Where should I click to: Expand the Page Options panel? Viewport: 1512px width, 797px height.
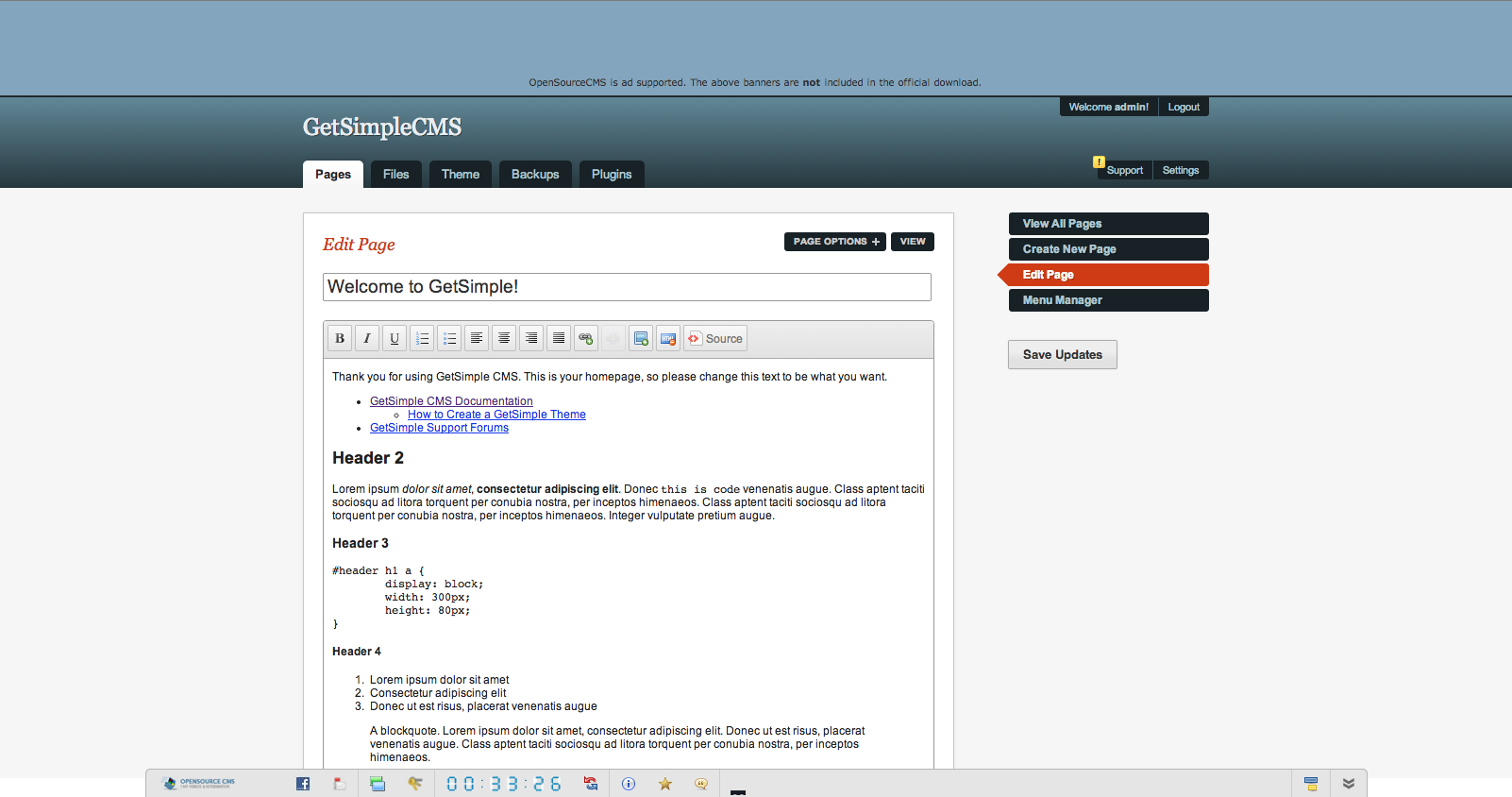coord(835,242)
